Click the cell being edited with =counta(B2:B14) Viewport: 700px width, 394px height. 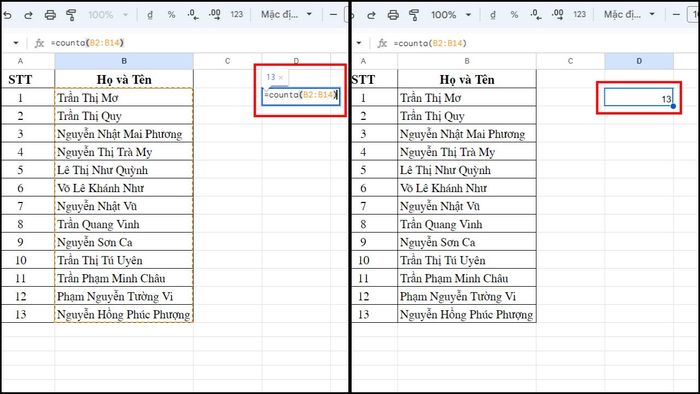tap(301, 96)
